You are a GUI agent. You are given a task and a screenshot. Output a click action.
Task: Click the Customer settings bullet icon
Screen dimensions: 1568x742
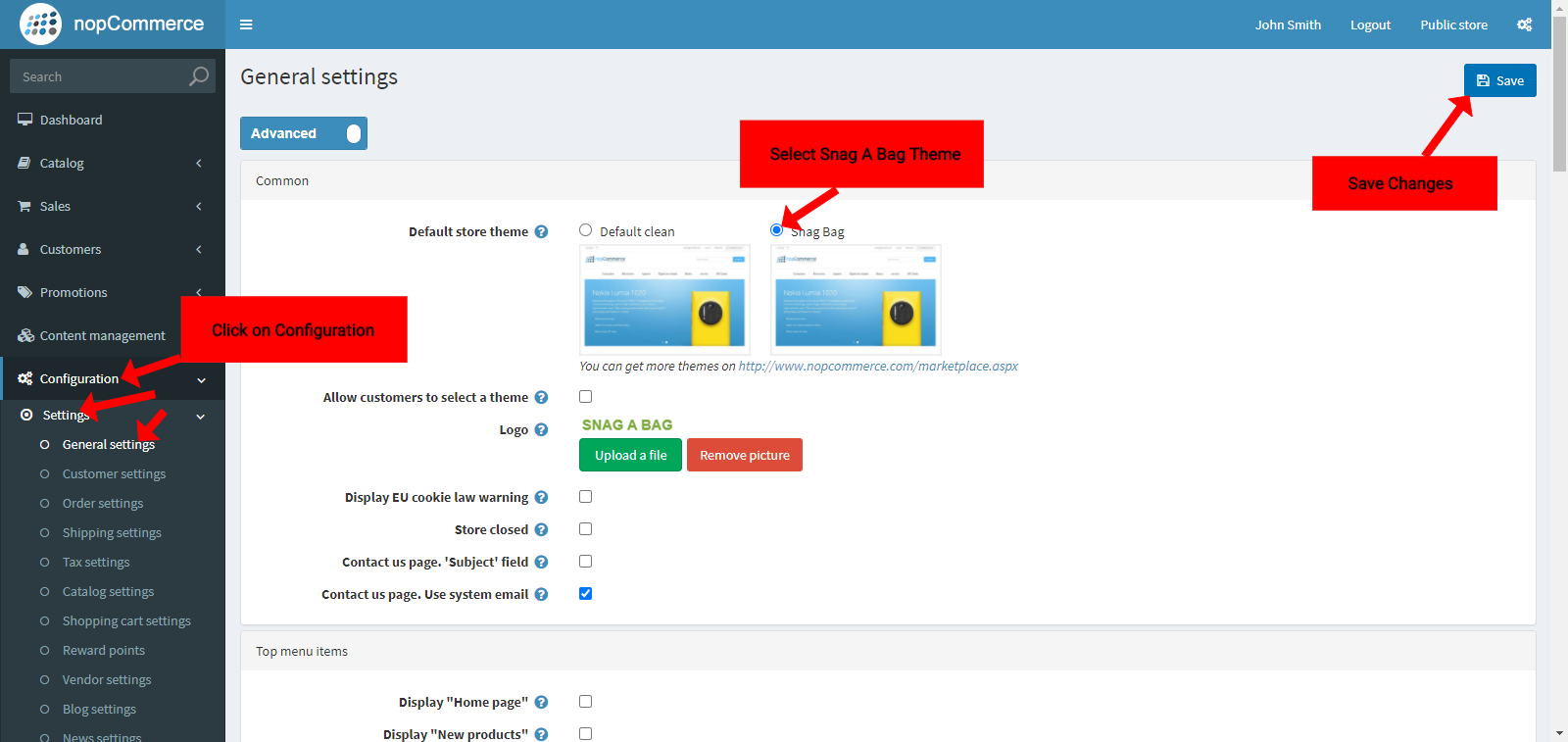click(44, 473)
